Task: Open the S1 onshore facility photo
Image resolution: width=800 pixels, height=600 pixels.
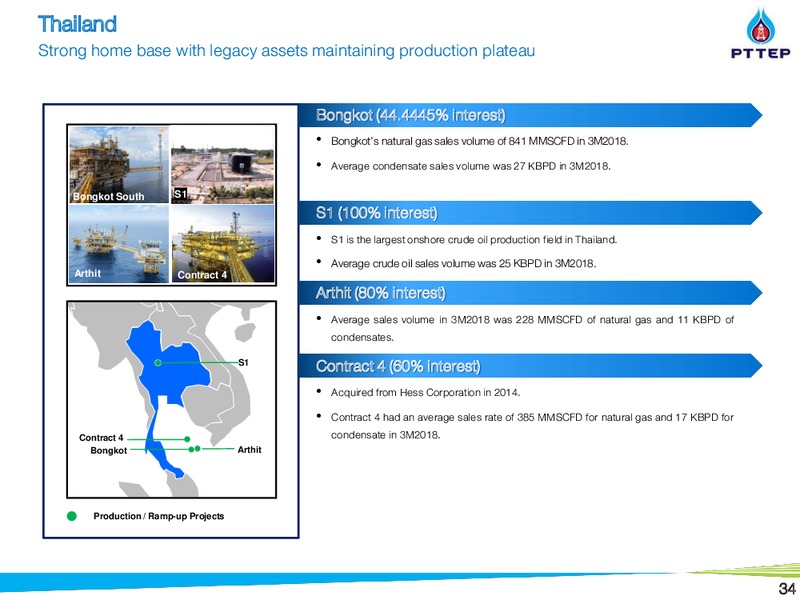Action: (222, 165)
